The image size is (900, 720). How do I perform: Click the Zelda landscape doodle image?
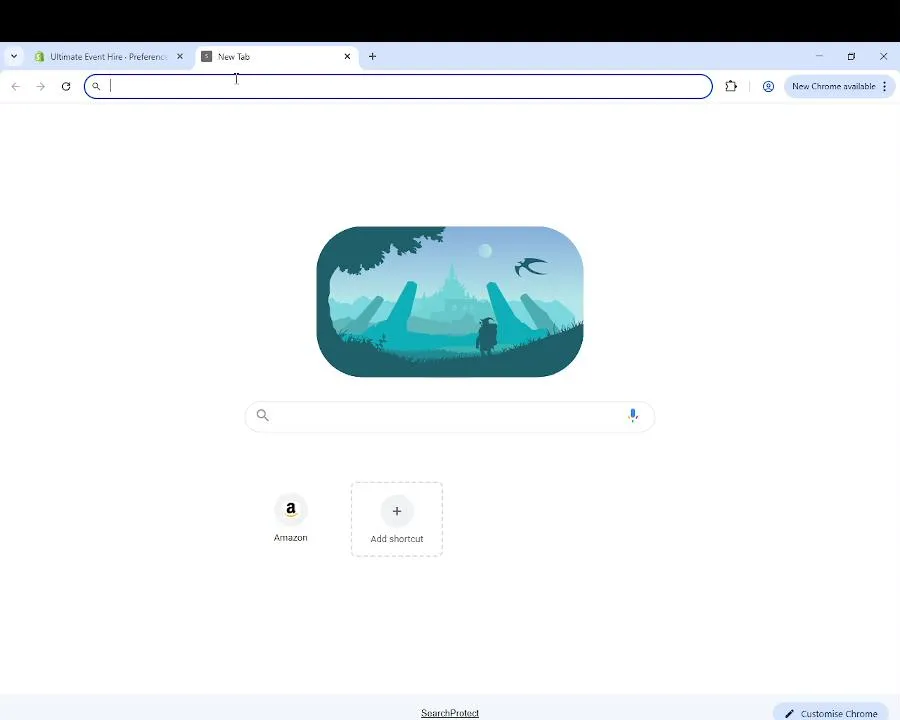click(x=450, y=301)
